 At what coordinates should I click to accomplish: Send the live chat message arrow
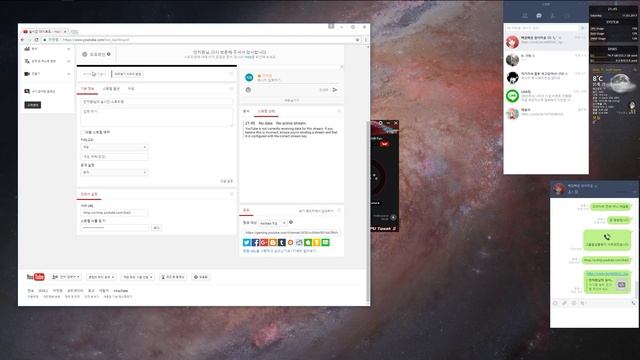tap(335, 90)
